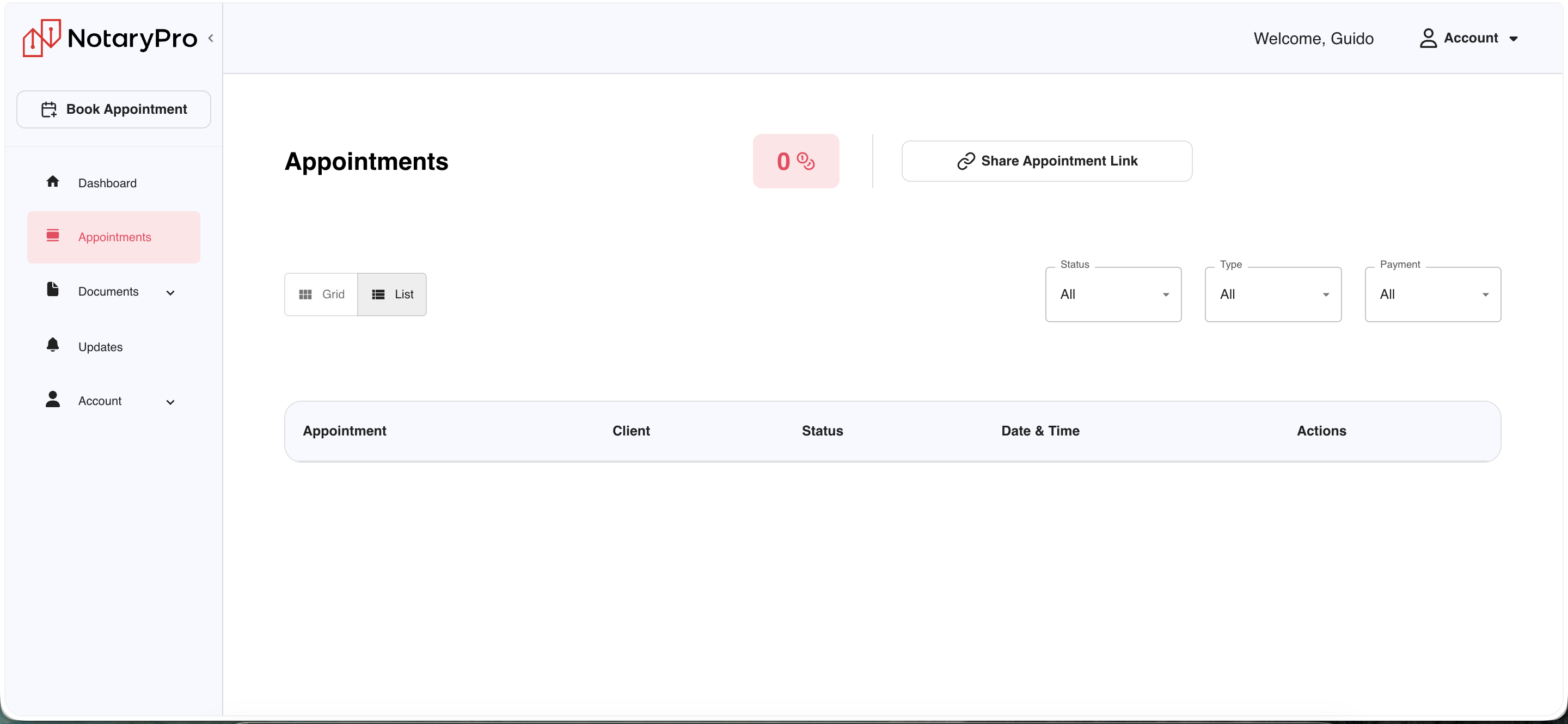Viewport: 1568px width, 724px height.
Task: Click the sidebar Account person icon
Action: tap(53, 399)
